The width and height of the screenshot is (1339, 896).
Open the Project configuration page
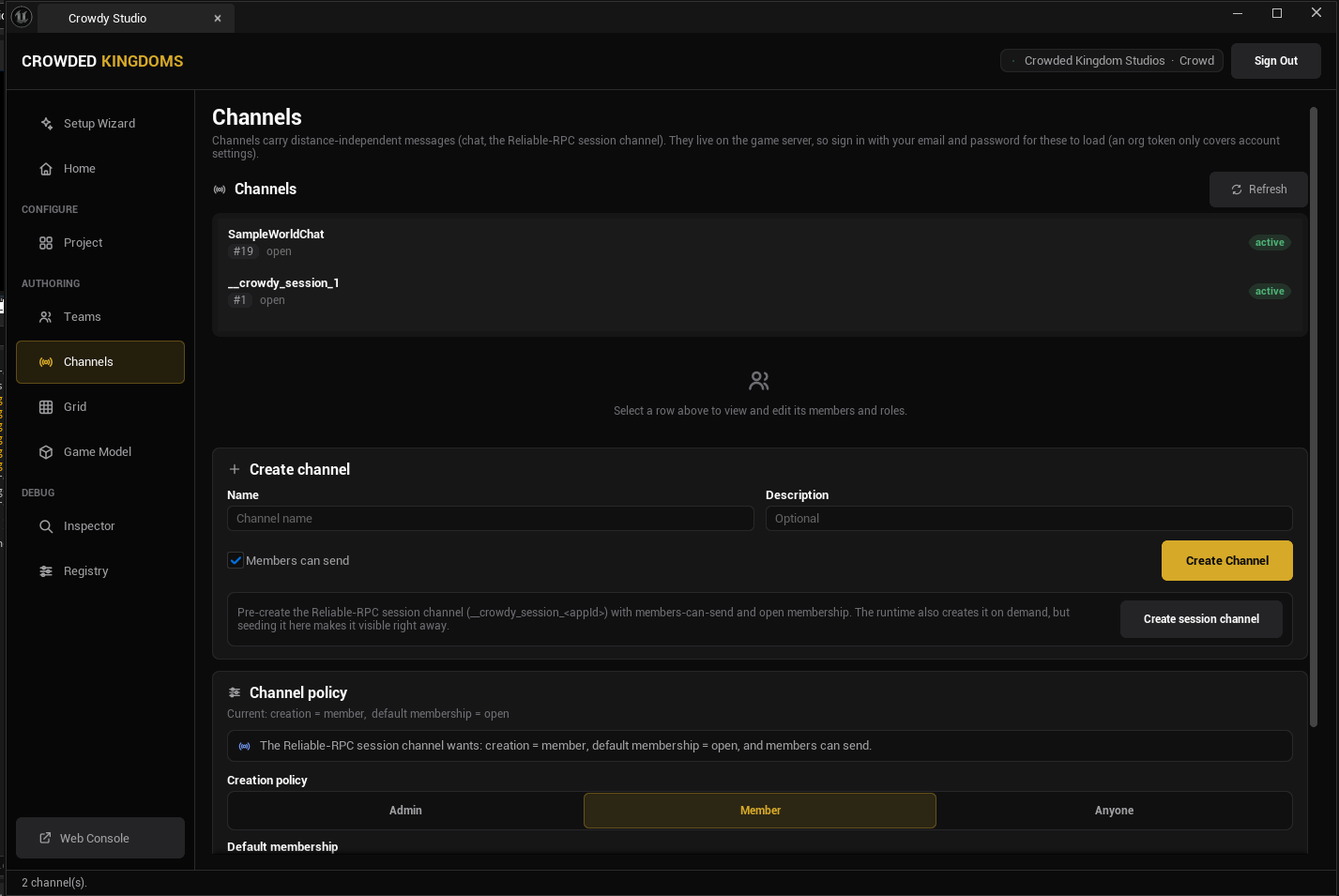[x=100, y=243]
